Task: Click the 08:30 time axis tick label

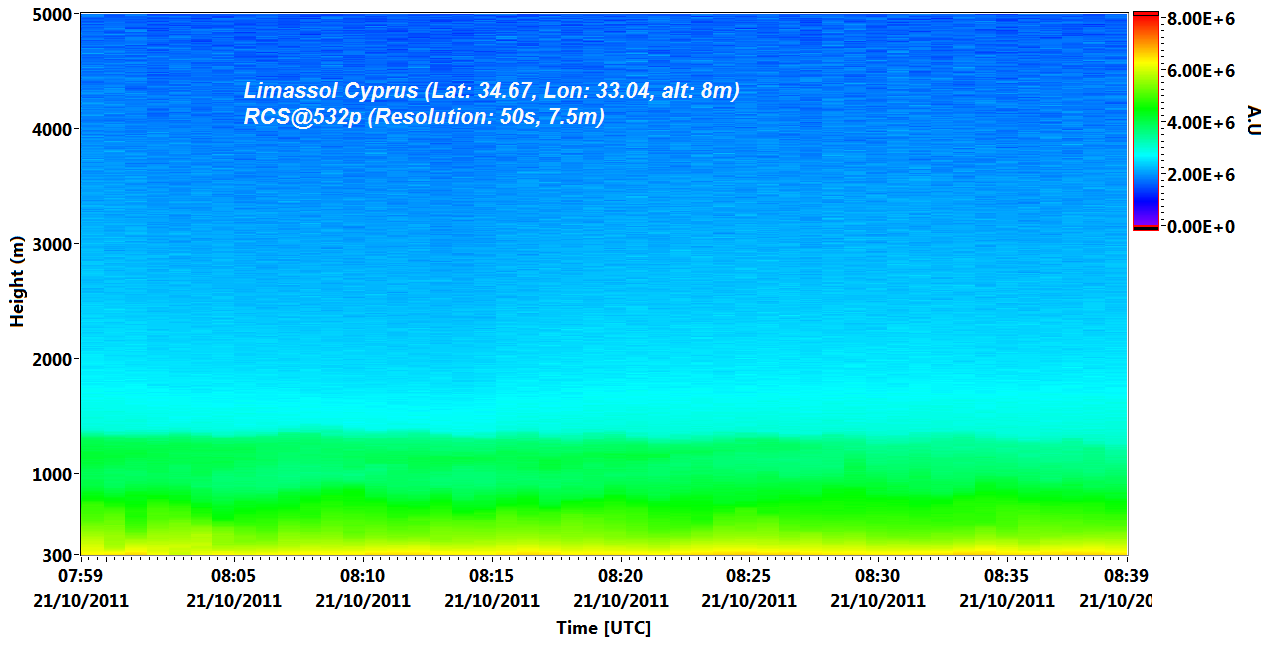Action: click(x=877, y=576)
